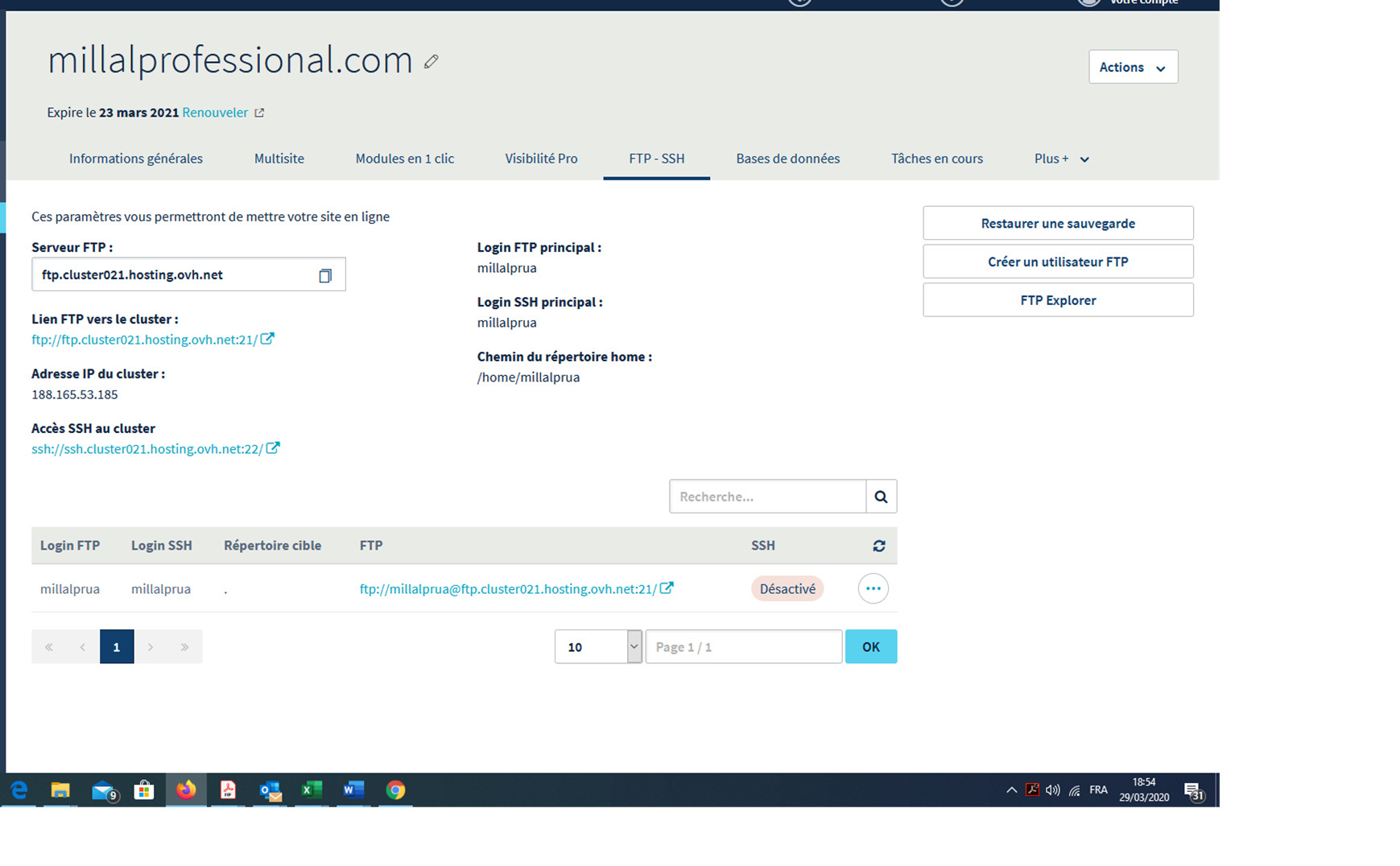
Task: Click Créer un utilisateur FTP
Action: coord(1057,262)
